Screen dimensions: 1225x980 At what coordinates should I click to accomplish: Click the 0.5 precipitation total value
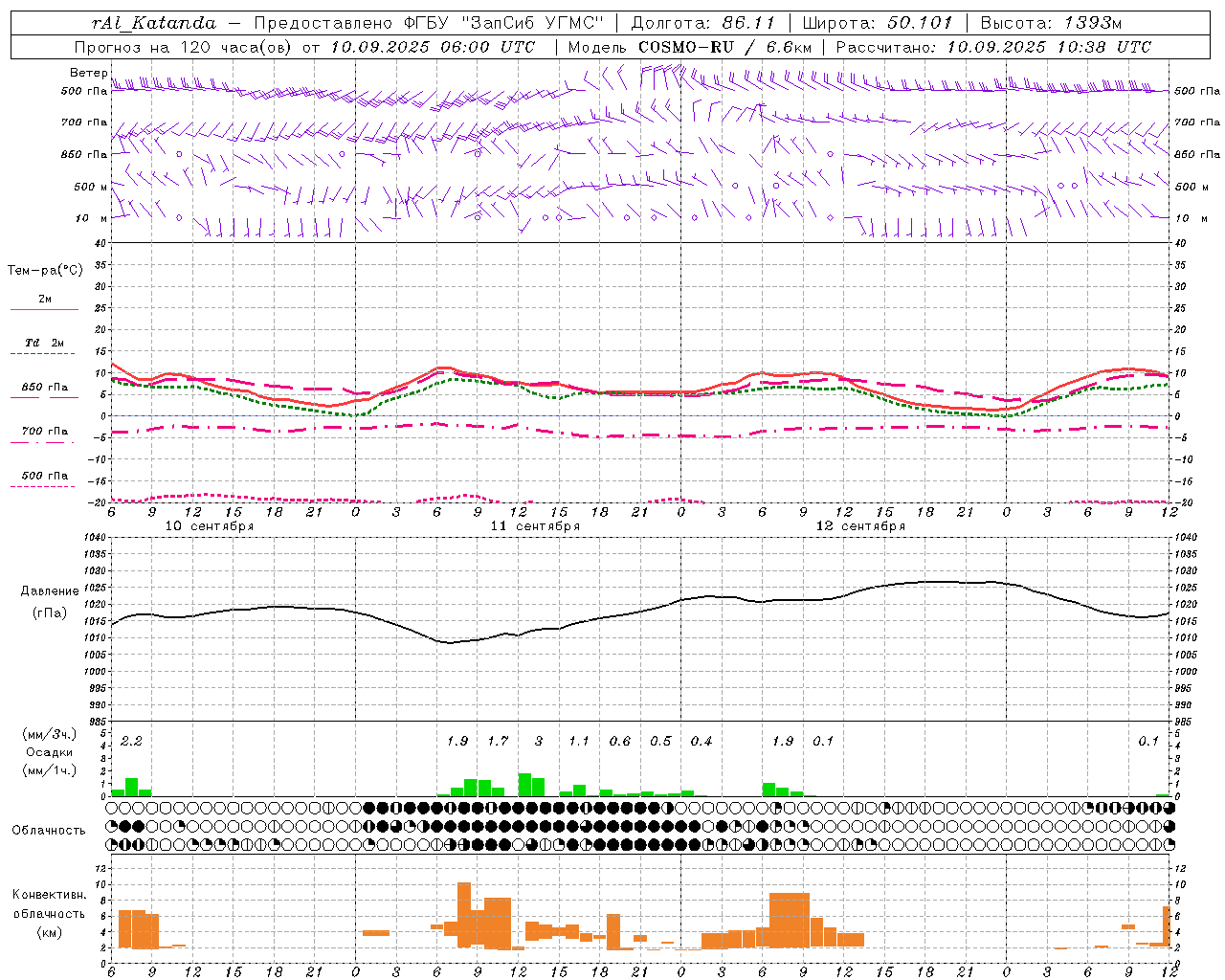click(x=660, y=741)
